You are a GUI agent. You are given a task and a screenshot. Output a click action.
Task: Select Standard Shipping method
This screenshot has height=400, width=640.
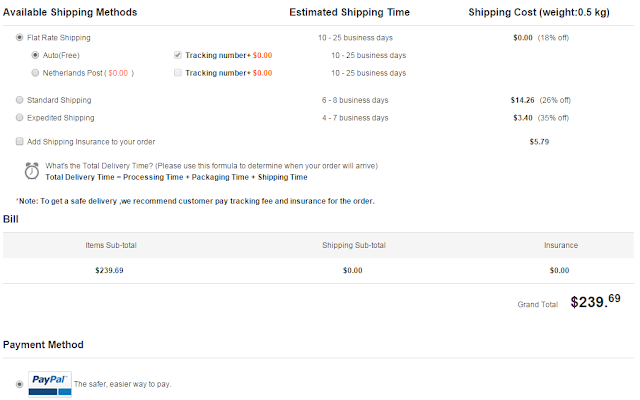click(21, 100)
